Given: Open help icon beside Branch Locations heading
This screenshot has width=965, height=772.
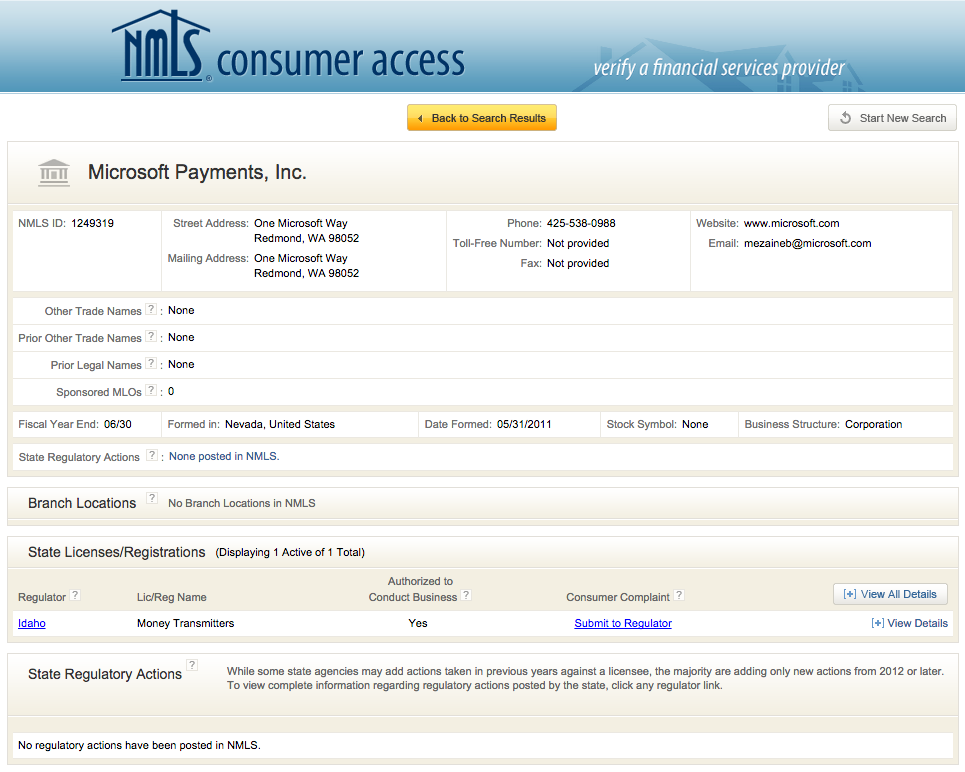Looking at the screenshot, I should [x=151, y=498].
